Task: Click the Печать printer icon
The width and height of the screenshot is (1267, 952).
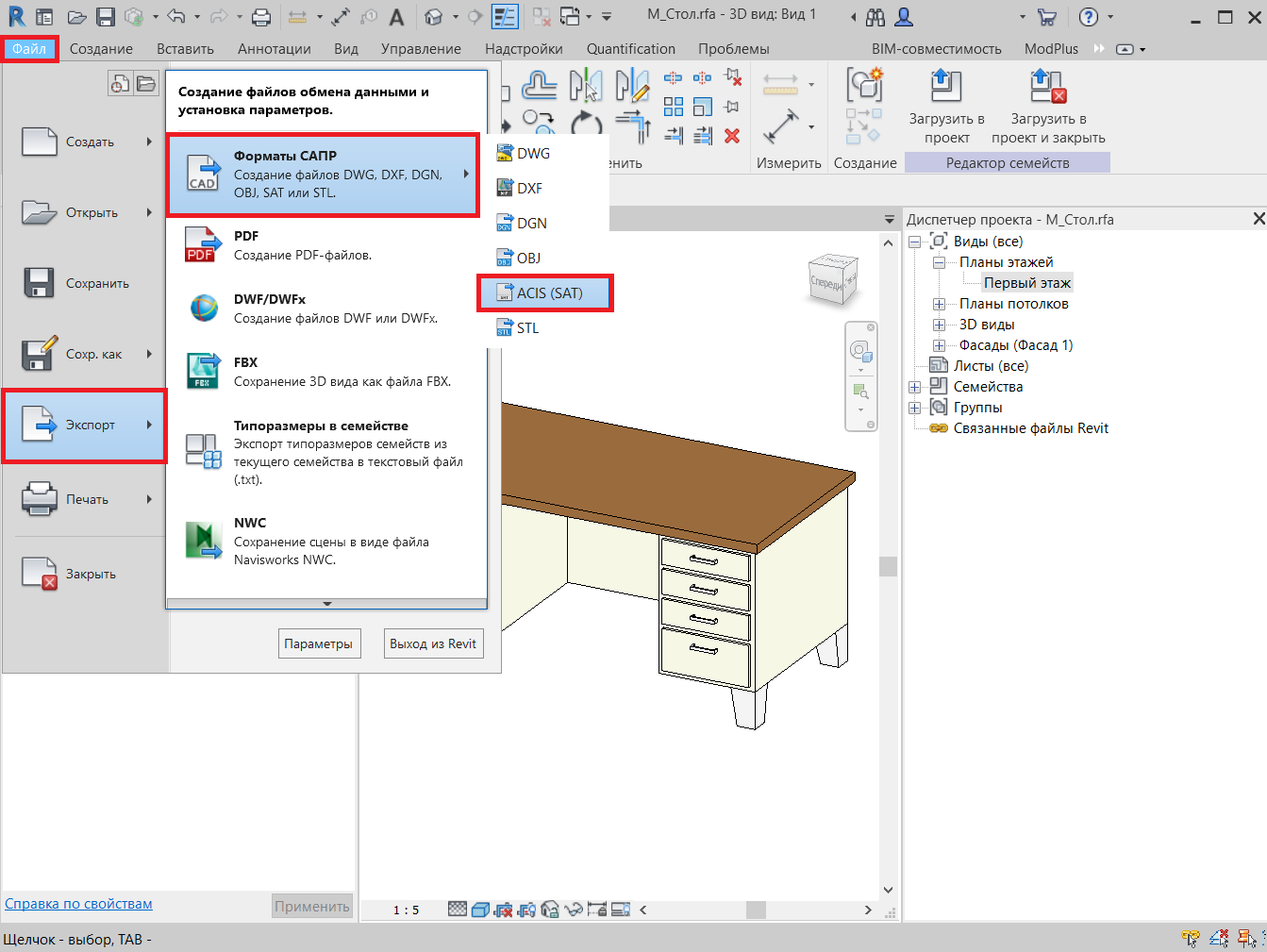Action: tap(40, 499)
